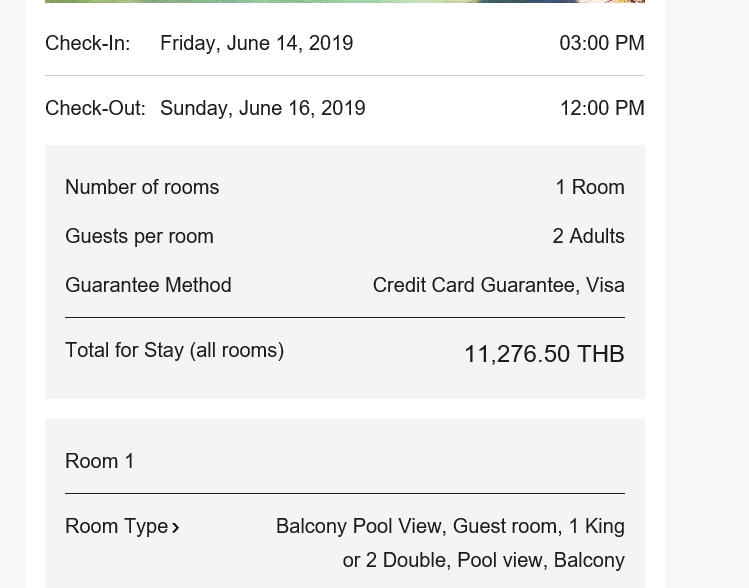This screenshot has height=588, width=749.
Task: Select the Check-In date Friday, June 14, 2019
Action: coord(257,43)
